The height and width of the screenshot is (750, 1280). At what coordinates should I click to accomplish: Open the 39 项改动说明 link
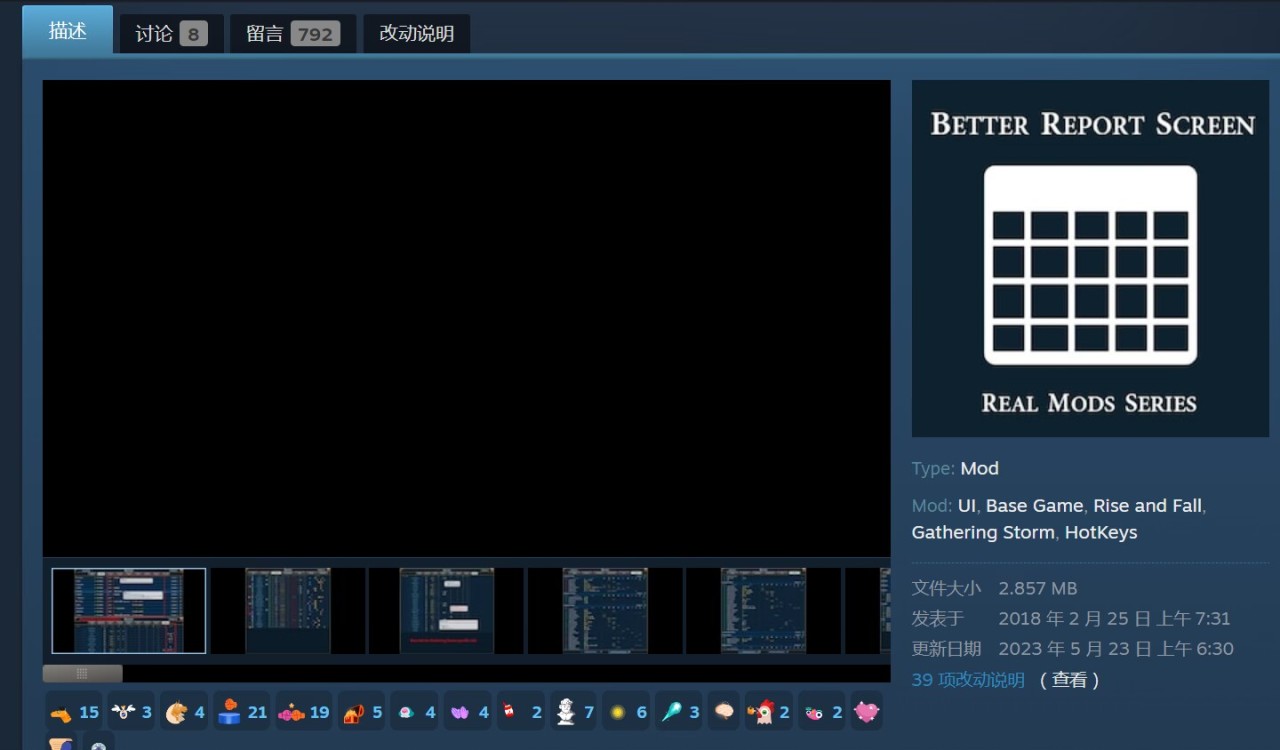click(968, 680)
